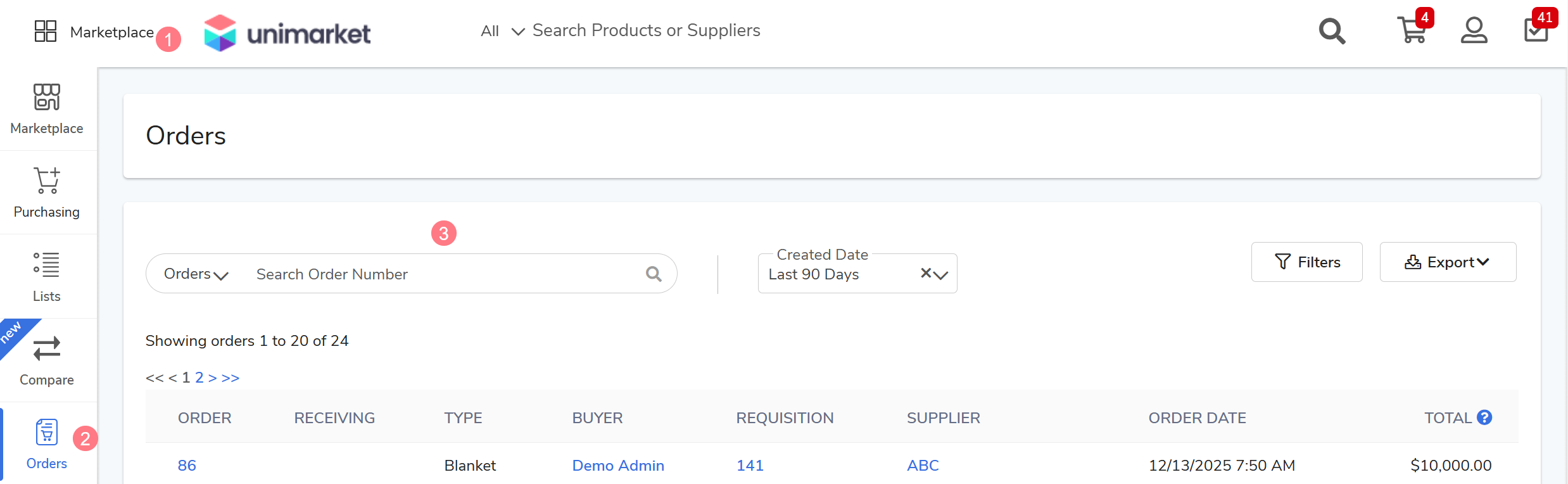Expand the Orders search type dropdown
Viewport: 1568px width, 484px height.
[x=196, y=274]
